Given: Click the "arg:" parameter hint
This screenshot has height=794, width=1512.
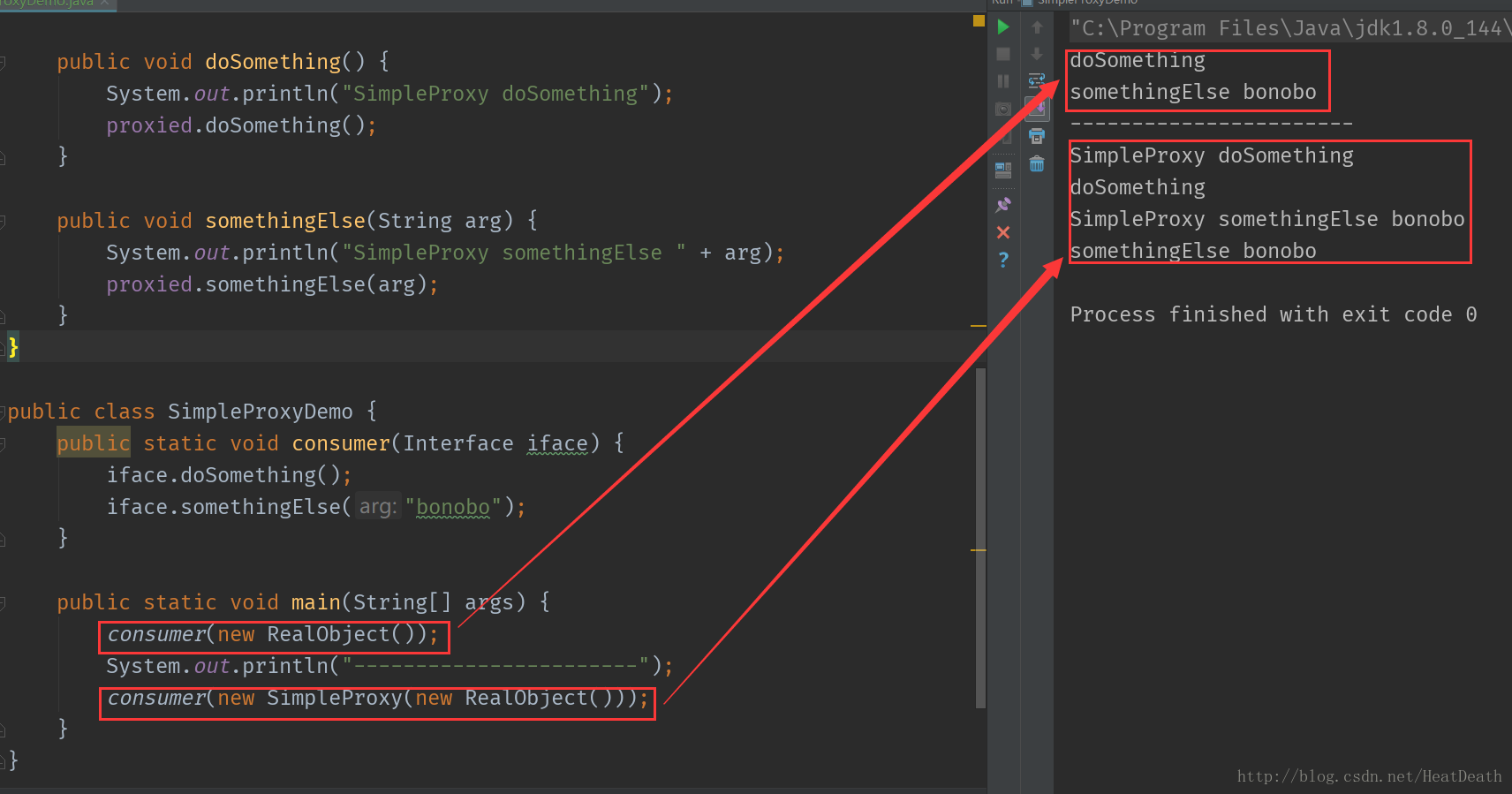Looking at the screenshot, I should click(x=378, y=507).
